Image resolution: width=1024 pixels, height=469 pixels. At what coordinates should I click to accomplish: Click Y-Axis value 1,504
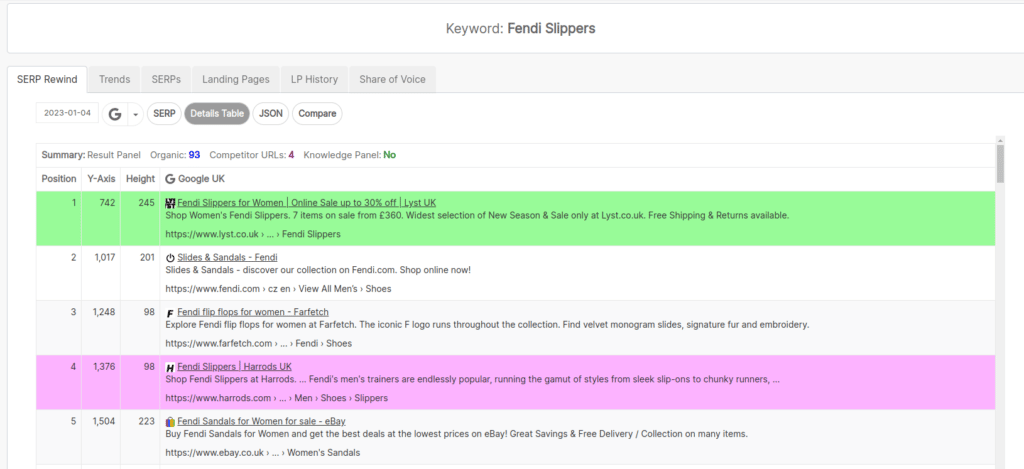pyautogui.click(x=104, y=421)
